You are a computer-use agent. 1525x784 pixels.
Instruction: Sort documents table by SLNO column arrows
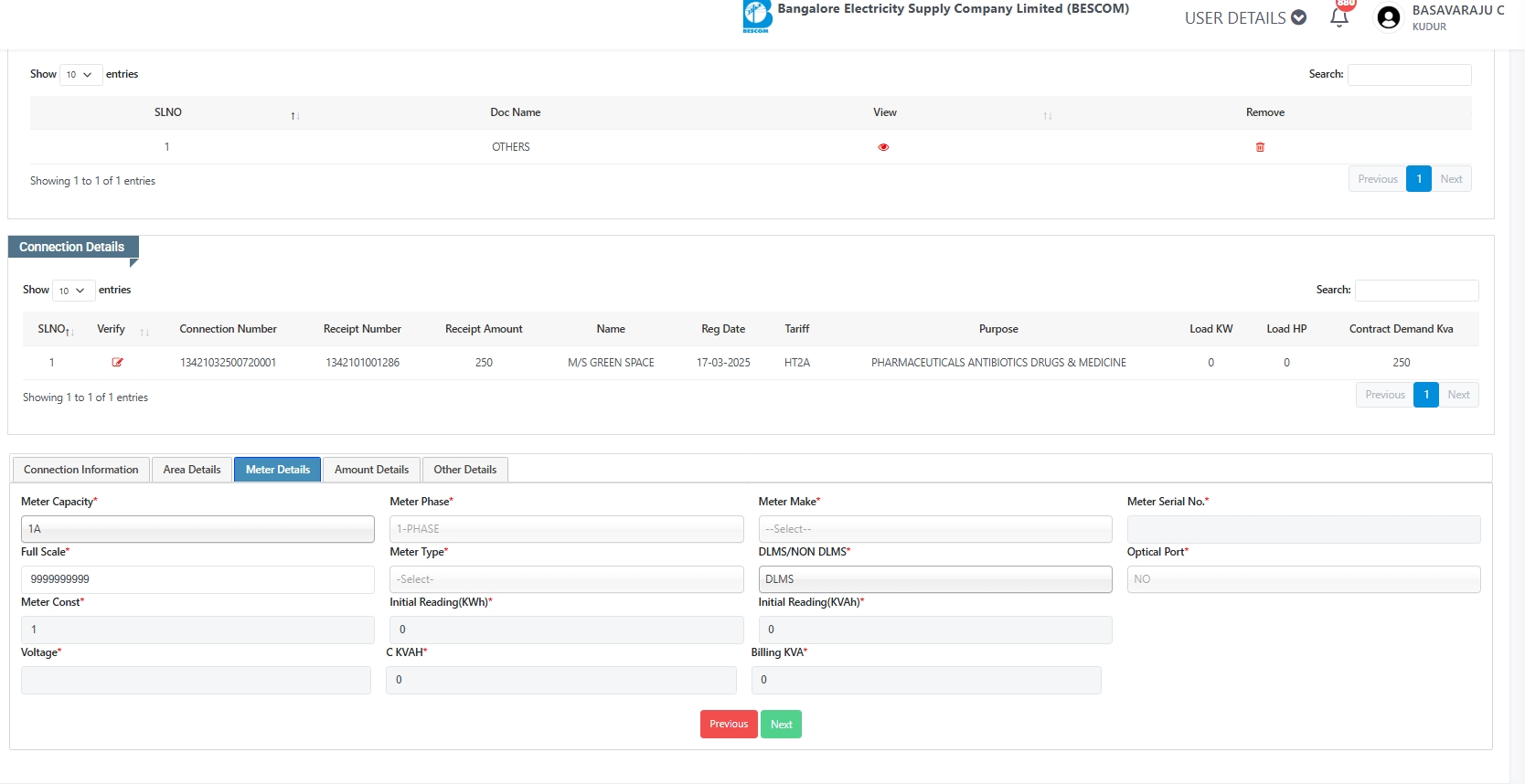[x=294, y=115]
